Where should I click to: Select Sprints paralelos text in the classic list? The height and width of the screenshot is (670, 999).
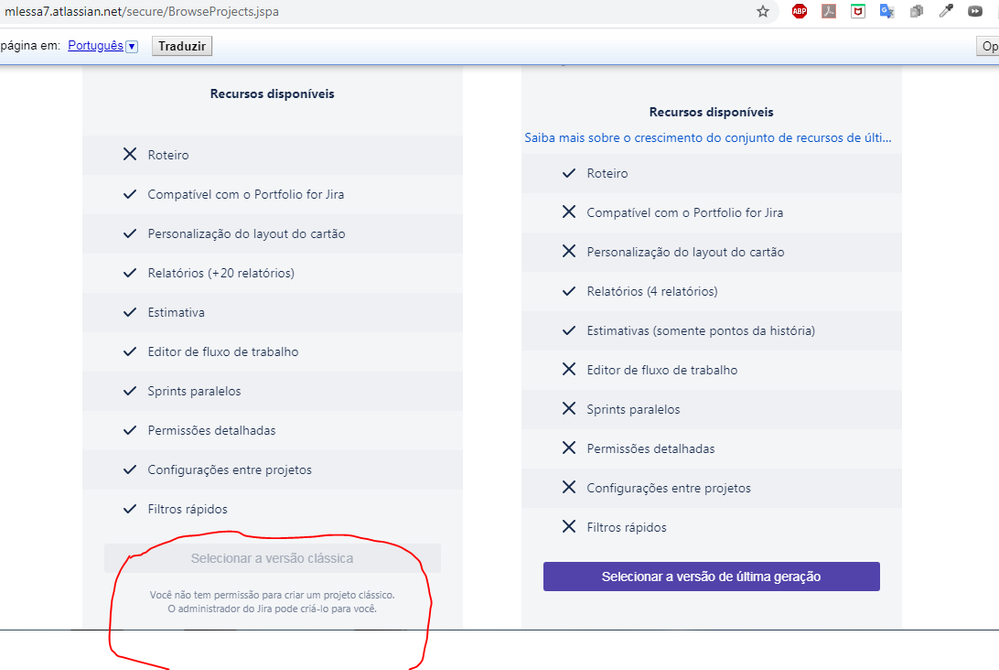point(194,392)
